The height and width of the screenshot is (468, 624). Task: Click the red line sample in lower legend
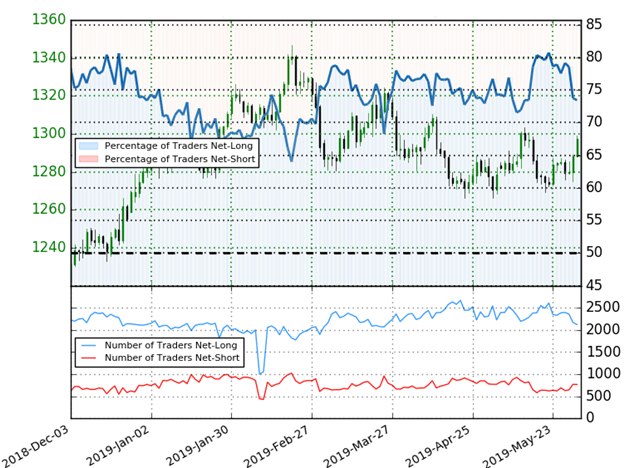tap(88, 358)
